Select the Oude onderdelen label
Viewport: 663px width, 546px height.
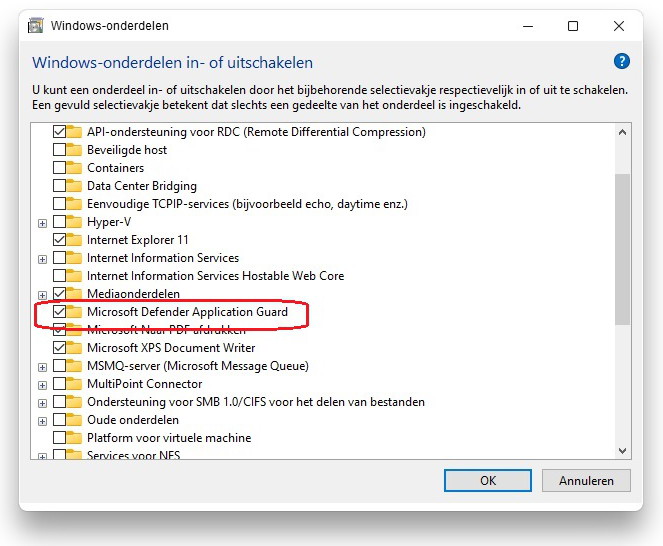tap(133, 420)
